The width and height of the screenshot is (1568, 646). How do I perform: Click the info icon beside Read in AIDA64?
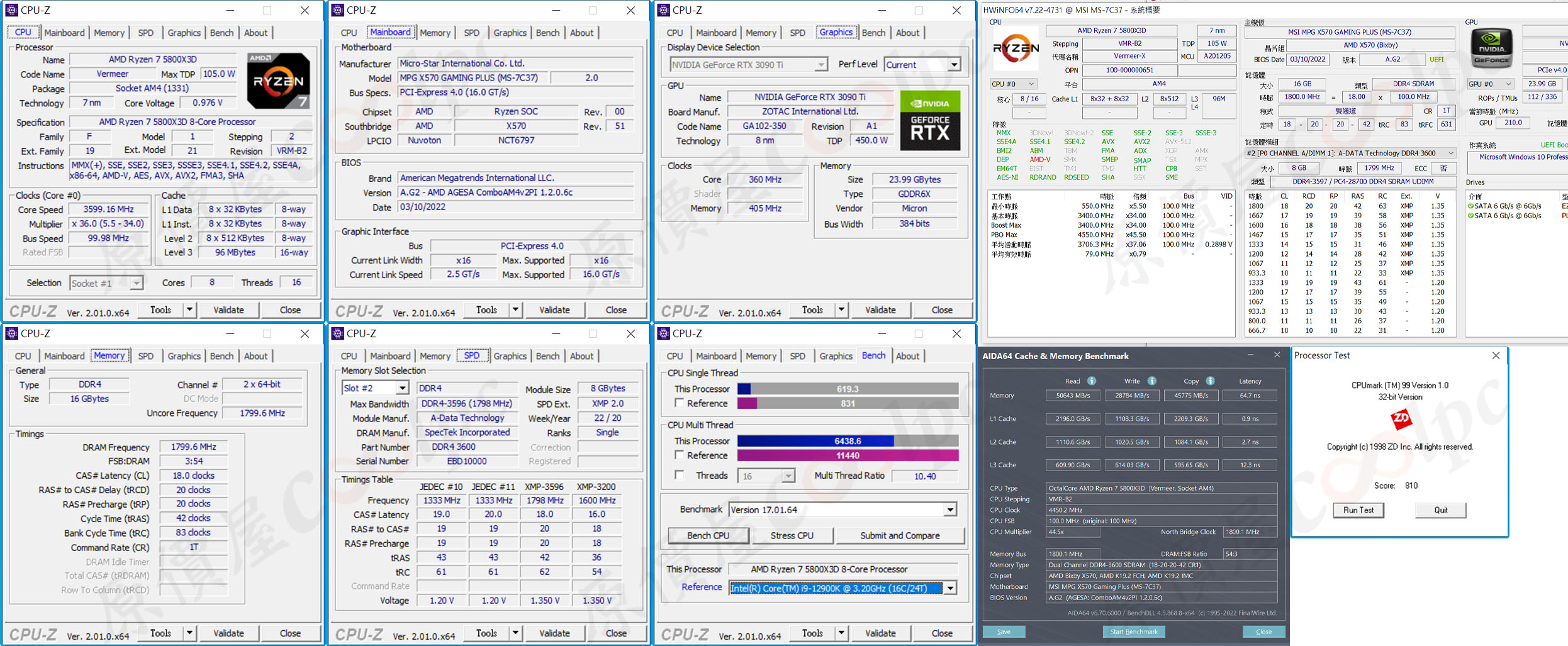[1092, 381]
